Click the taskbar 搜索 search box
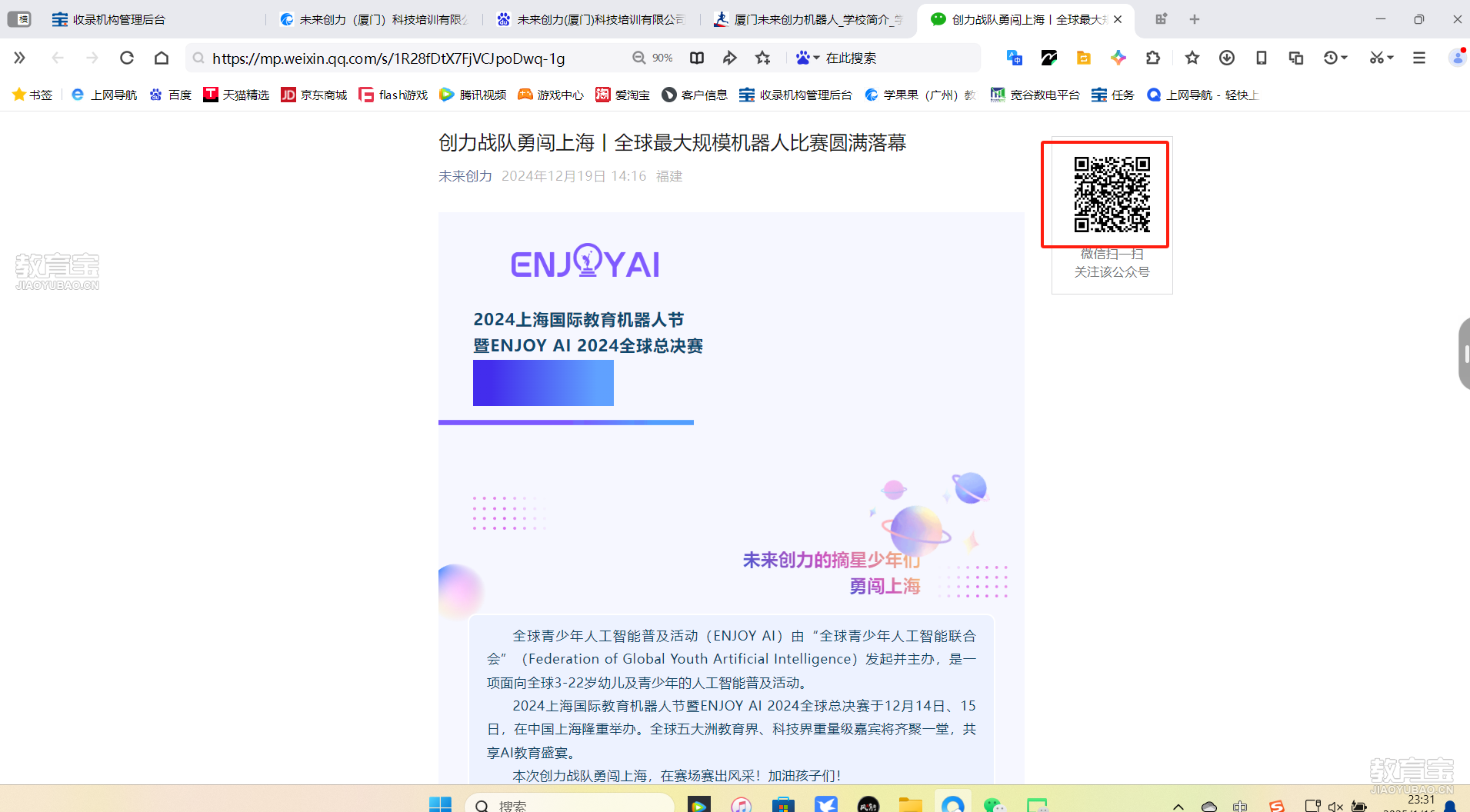This screenshot has height=812, width=1470. [569, 804]
